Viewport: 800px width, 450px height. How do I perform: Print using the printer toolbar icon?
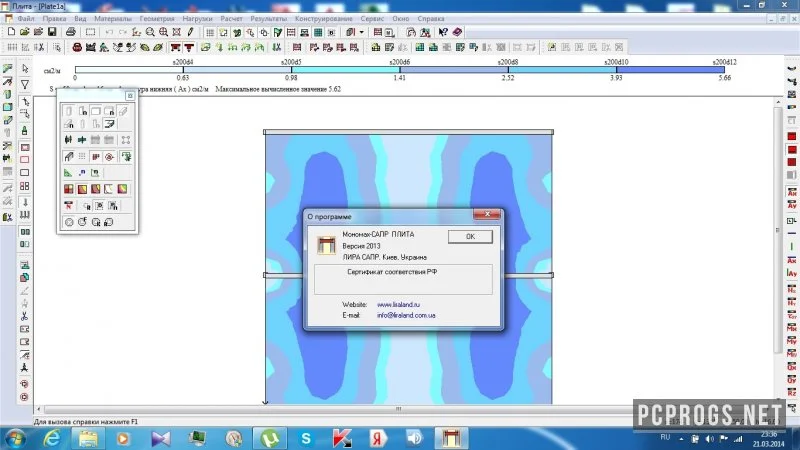click(71, 32)
